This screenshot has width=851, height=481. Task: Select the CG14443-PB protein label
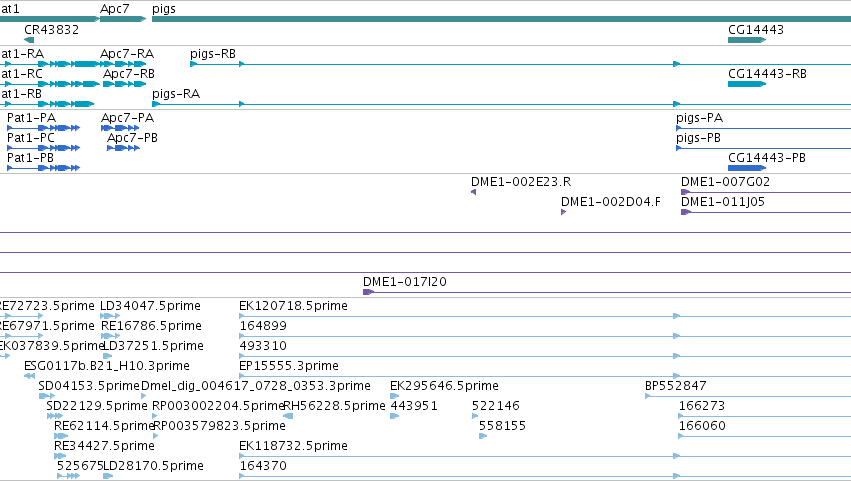pyautogui.click(x=767, y=157)
